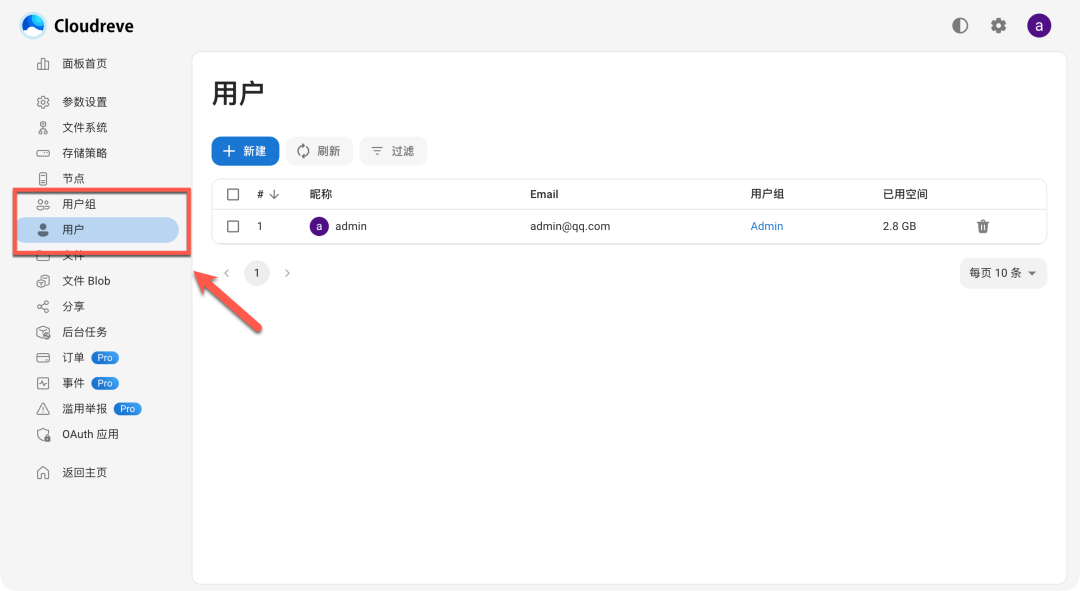Image resolution: width=1080 pixels, height=591 pixels.
Task: Open 面板首页 dashboard in sidebar
Action: pyautogui.click(x=84, y=64)
